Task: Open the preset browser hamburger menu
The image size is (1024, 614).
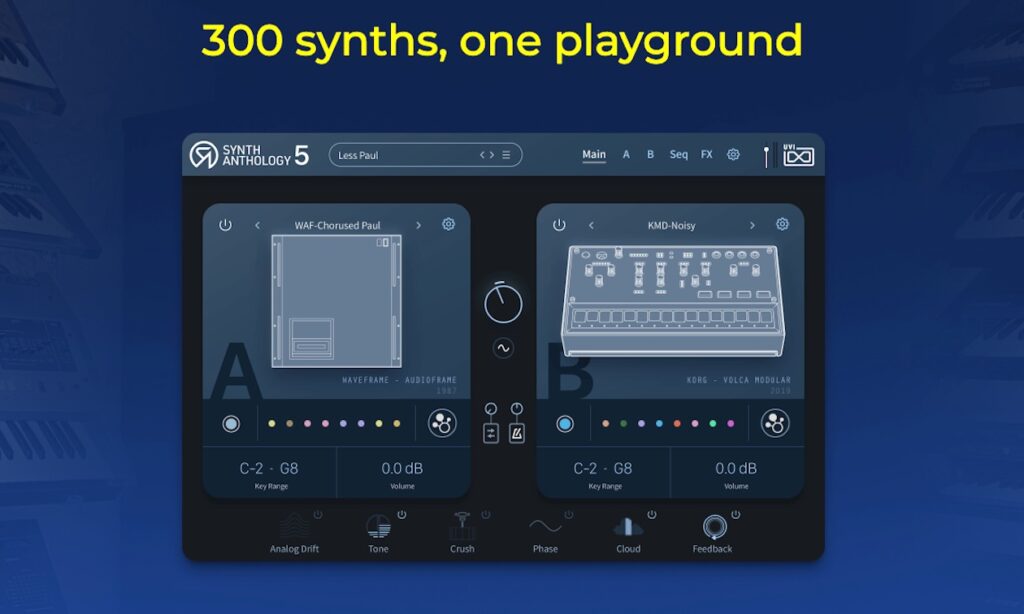Action: point(506,155)
